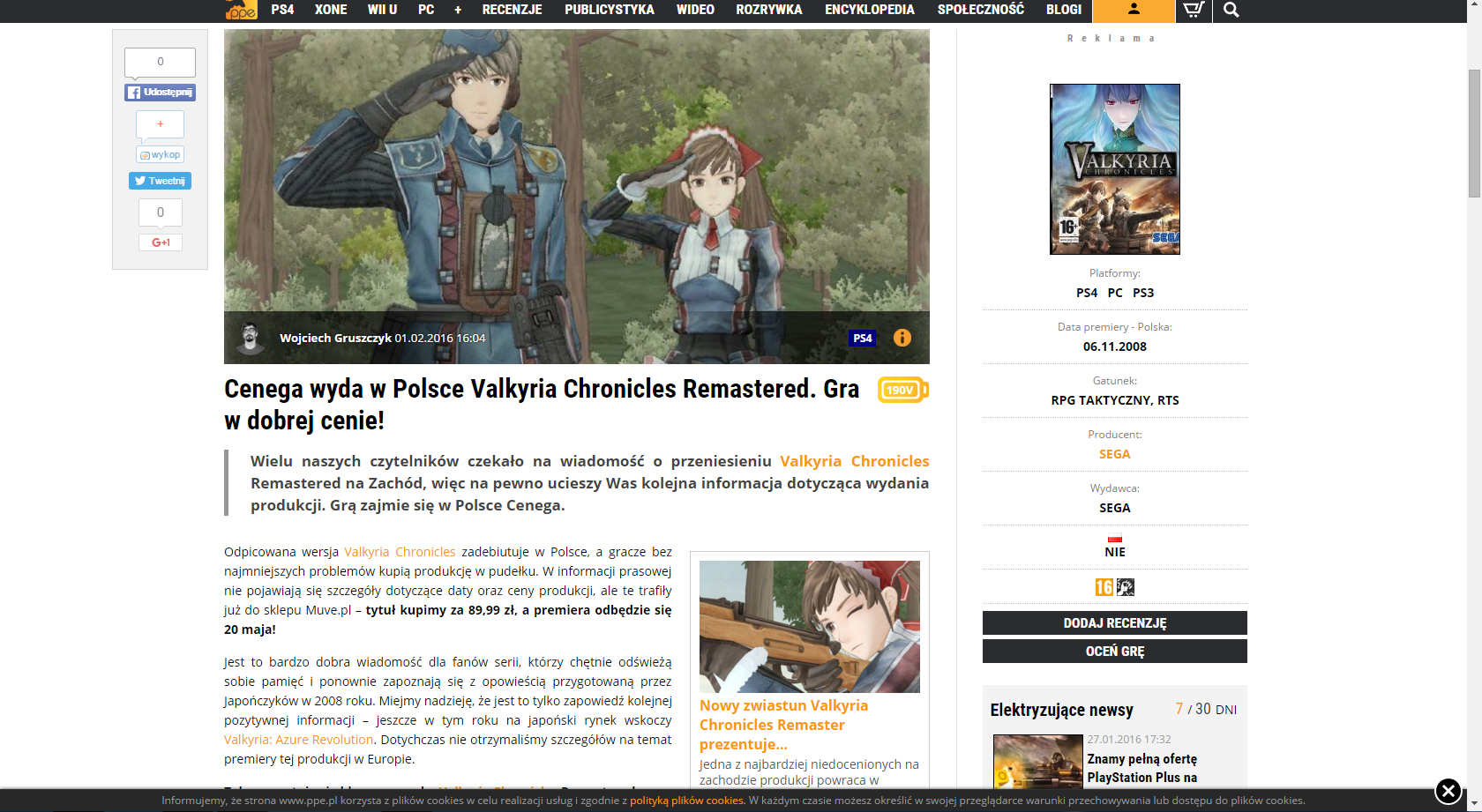Click the Tweetnij Twitter button
The width and height of the screenshot is (1482, 812).
click(x=160, y=181)
